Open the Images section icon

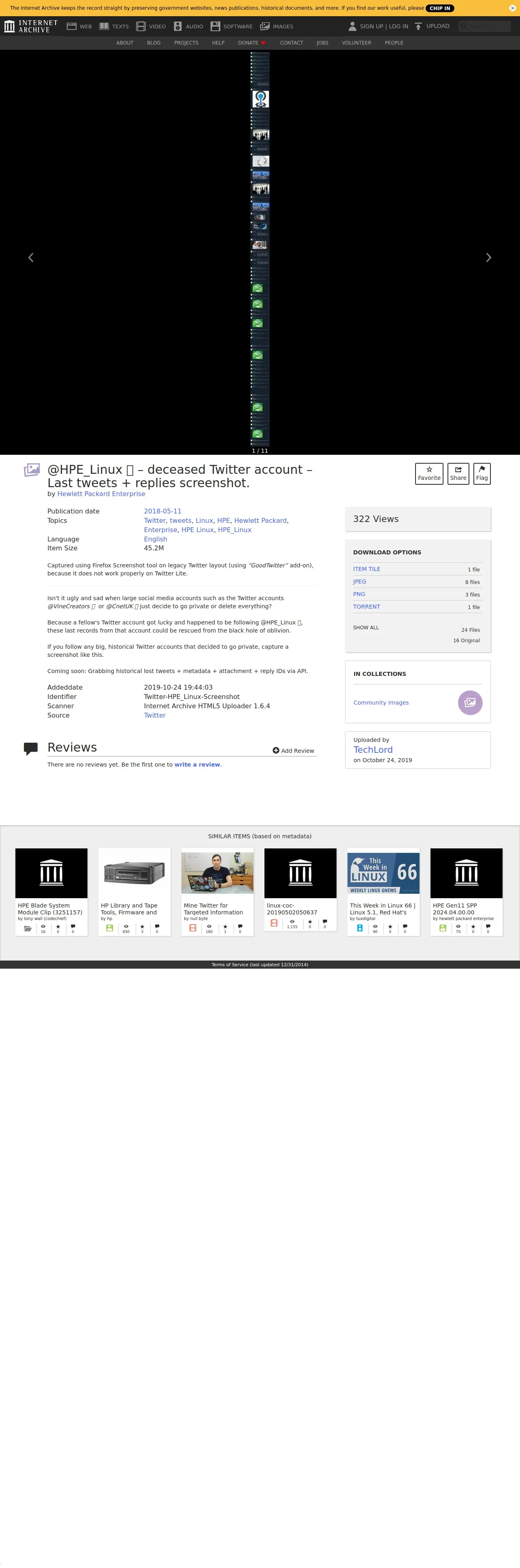pyautogui.click(x=265, y=26)
